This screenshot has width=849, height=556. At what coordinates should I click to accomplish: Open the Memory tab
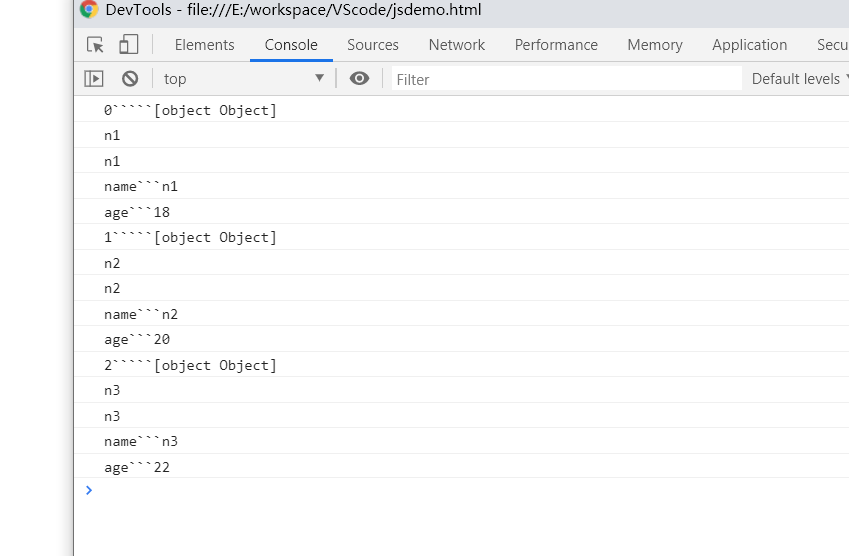pos(655,45)
